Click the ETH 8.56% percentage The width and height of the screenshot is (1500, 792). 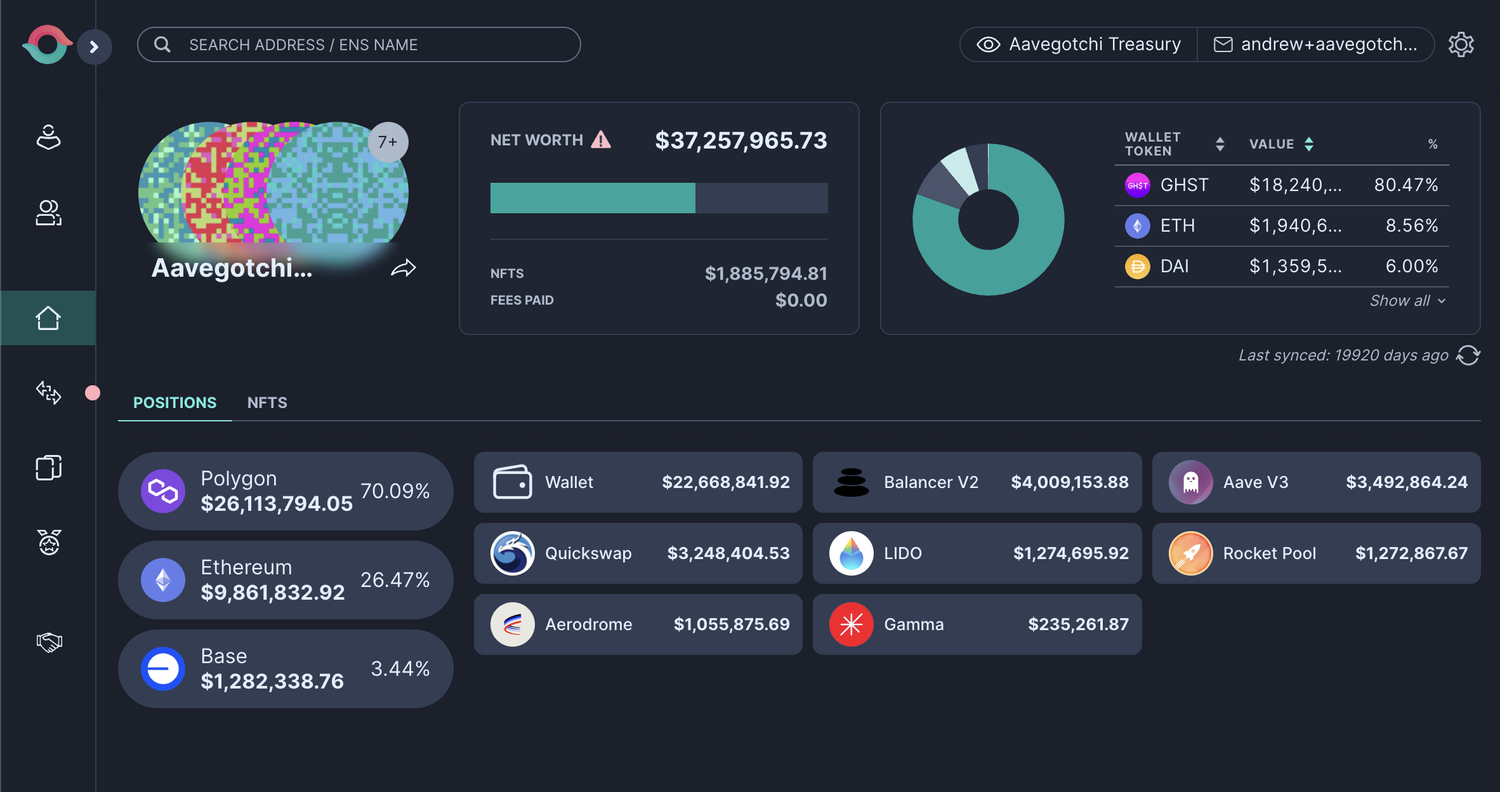point(1412,226)
